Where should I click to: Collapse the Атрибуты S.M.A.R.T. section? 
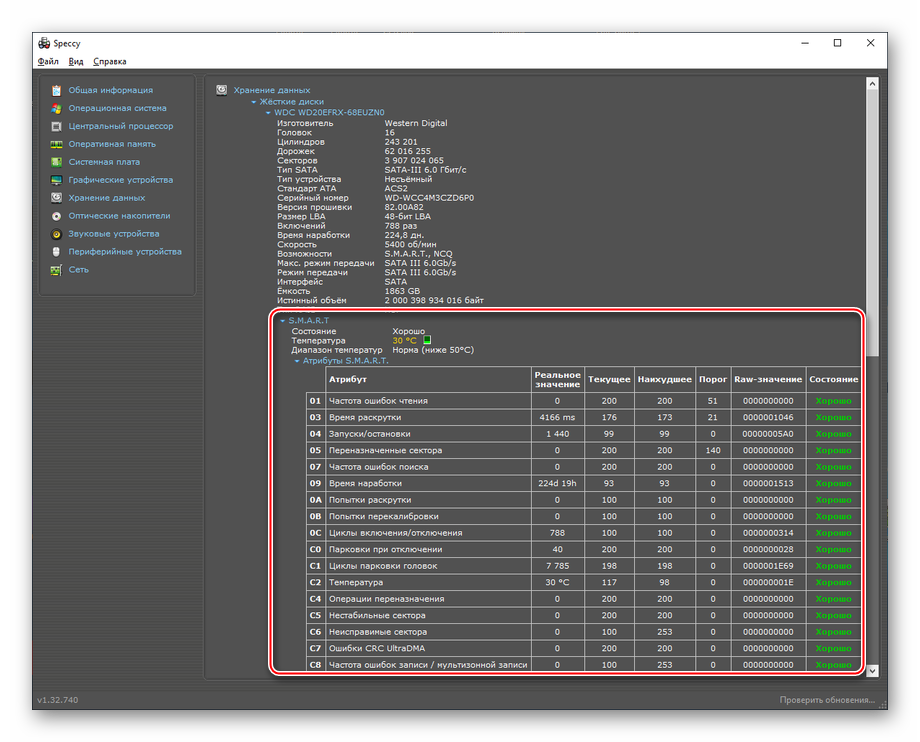pyautogui.click(x=297, y=361)
